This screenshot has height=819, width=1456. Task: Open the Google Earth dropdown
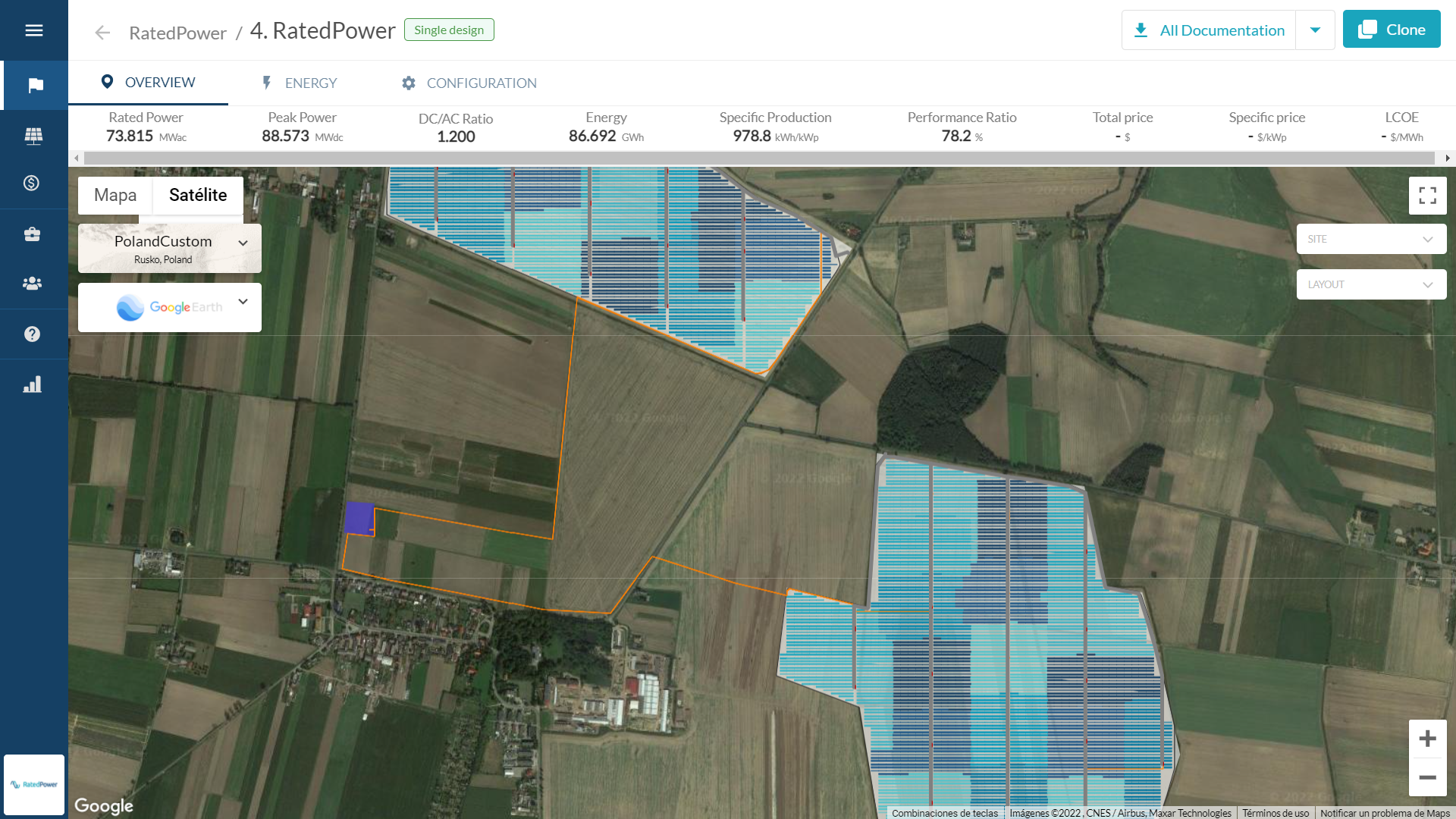click(170, 307)
